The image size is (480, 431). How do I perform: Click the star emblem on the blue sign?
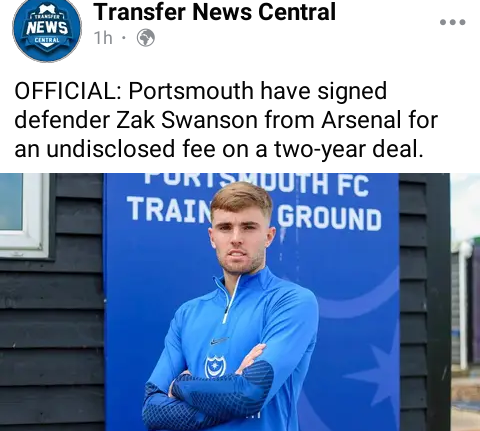point(372,373)
